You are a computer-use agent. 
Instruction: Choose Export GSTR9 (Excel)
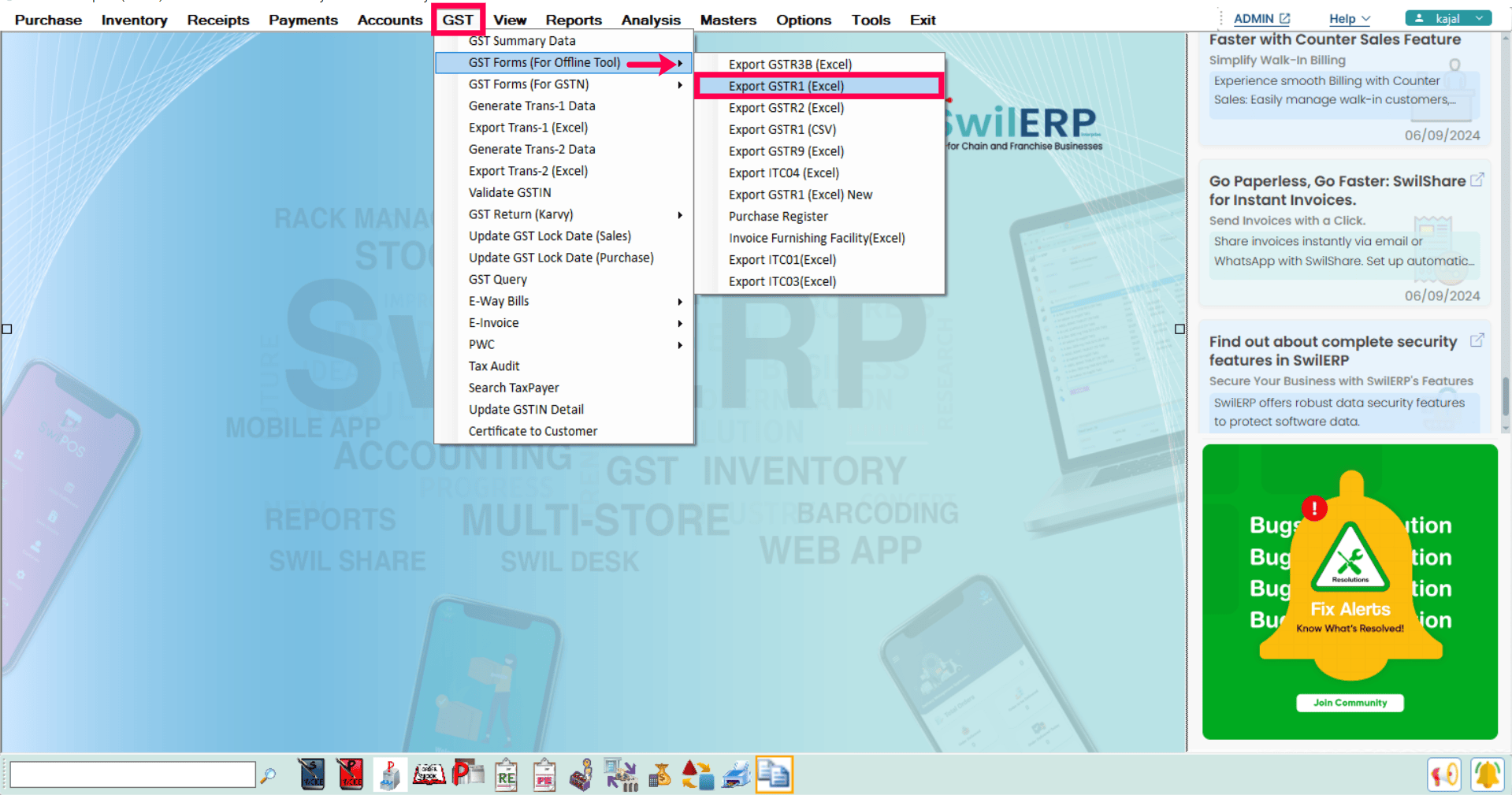pyautogui.click(x=819, y=151)
